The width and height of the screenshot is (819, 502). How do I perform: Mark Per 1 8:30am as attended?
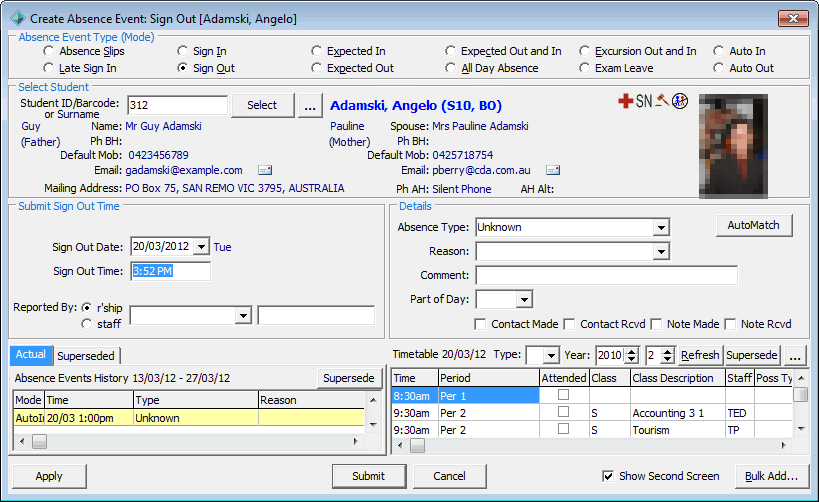click(x=564, y=395)
